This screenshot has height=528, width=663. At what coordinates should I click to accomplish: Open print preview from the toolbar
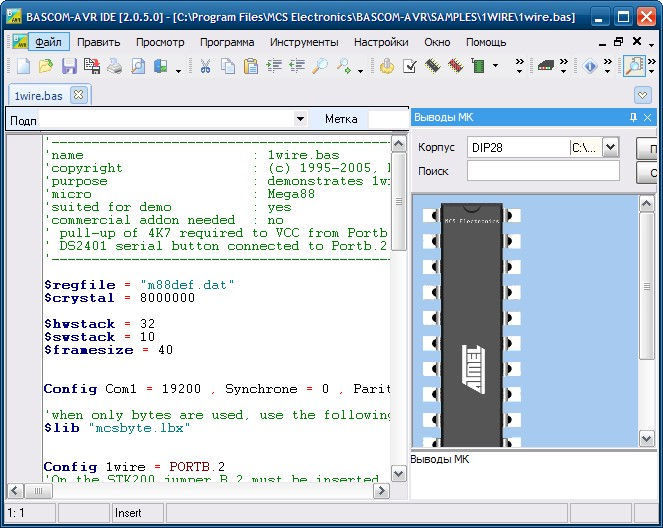pos(137,66)
